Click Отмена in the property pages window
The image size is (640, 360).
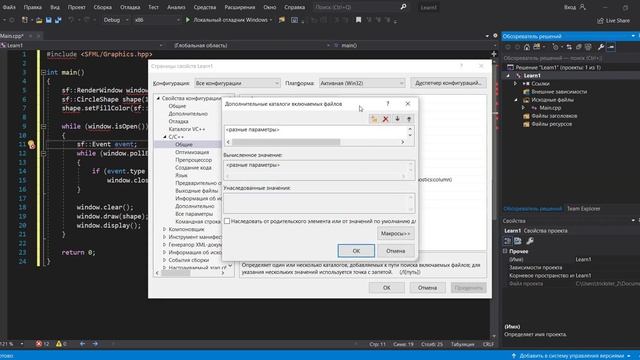coord(427,288)
